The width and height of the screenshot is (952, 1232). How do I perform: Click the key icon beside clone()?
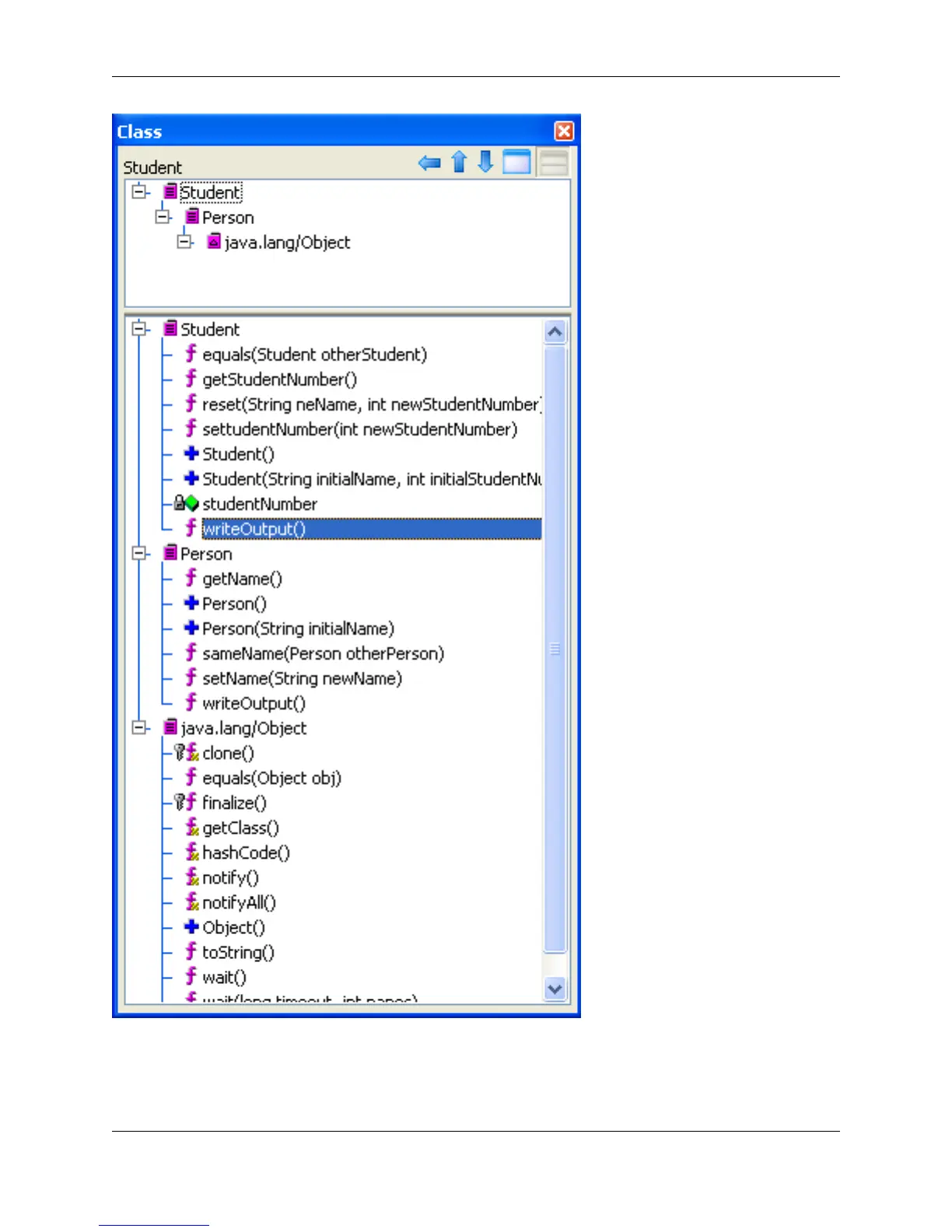tap(179, 752)
